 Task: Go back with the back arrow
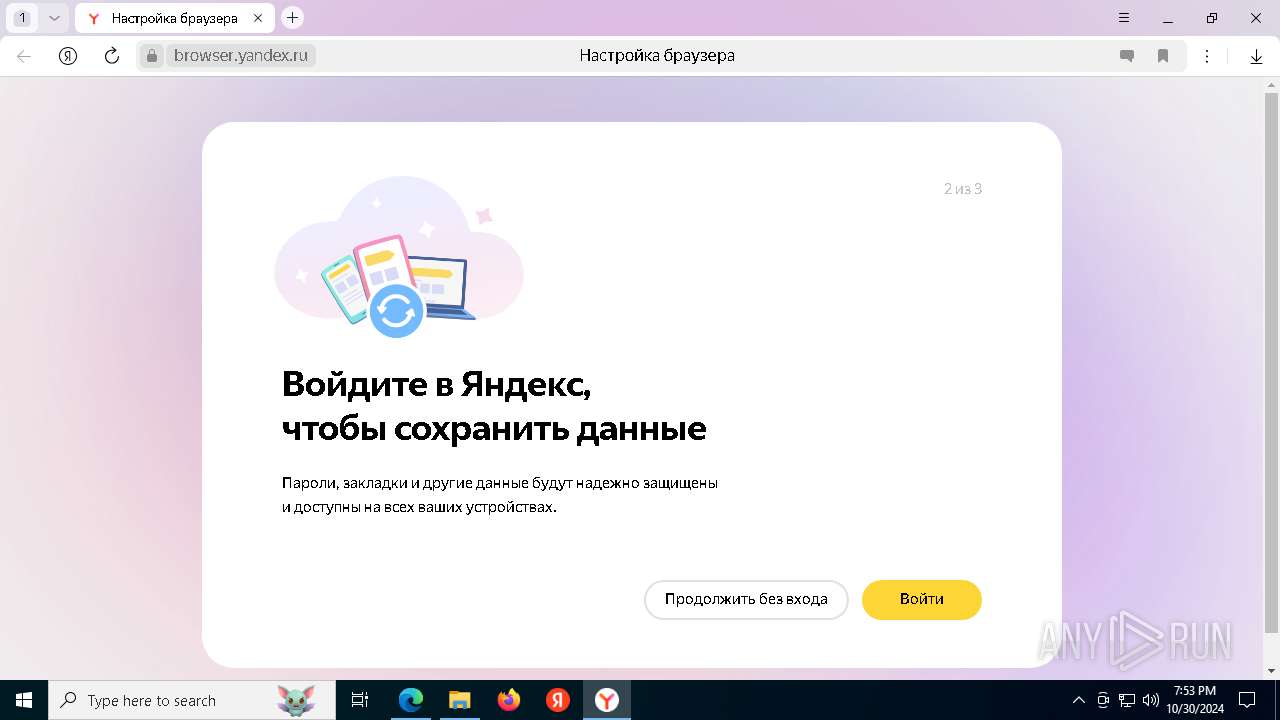tap(24, 56)
